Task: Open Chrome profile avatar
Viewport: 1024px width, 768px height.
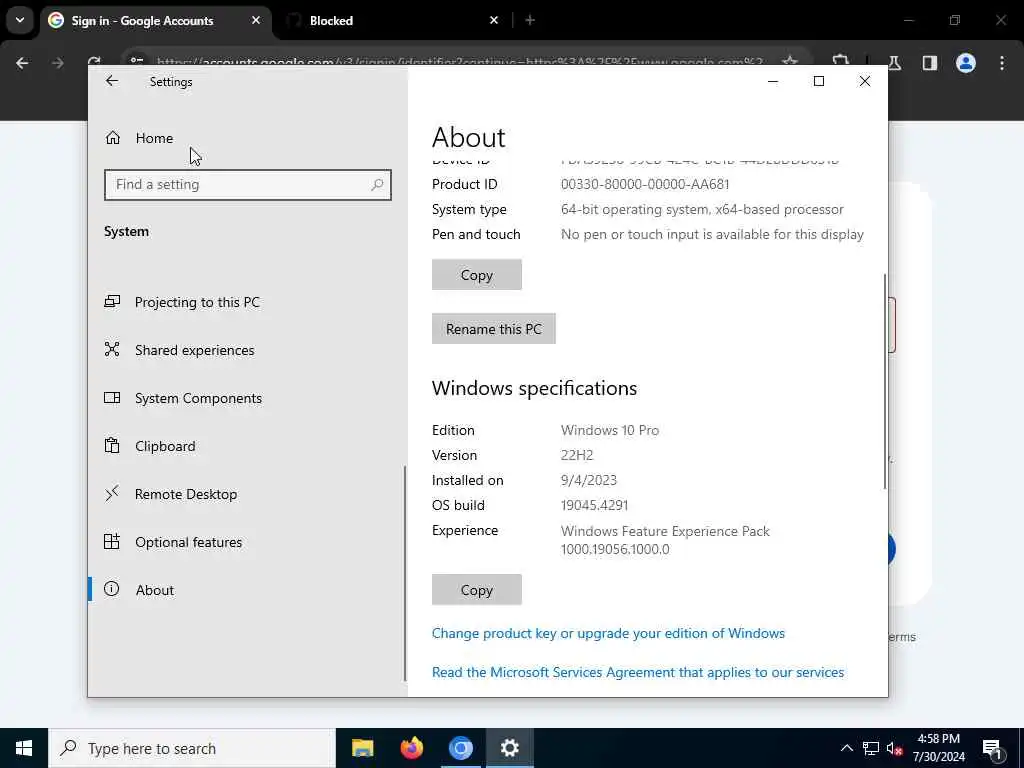Action: 966,63
